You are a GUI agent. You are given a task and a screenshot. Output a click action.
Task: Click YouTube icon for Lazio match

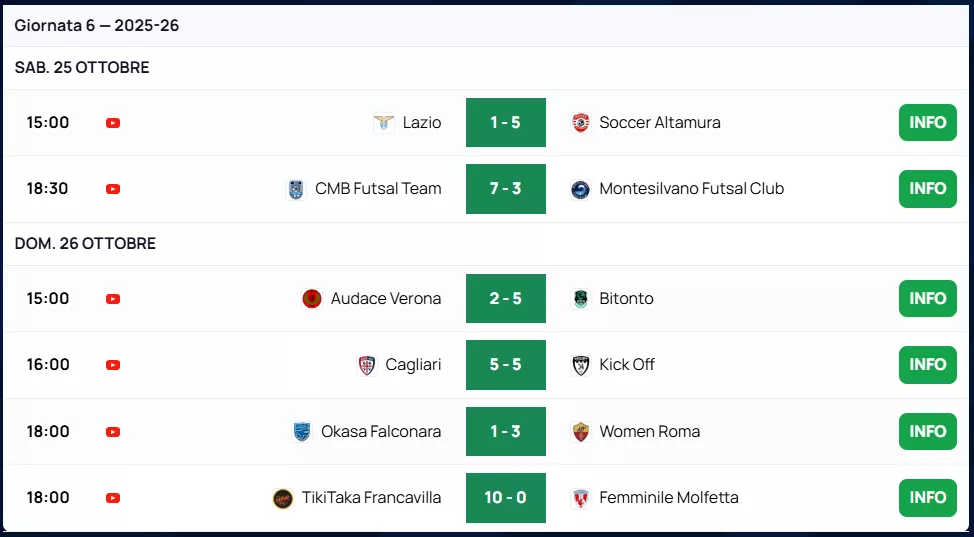pos(113,123)
